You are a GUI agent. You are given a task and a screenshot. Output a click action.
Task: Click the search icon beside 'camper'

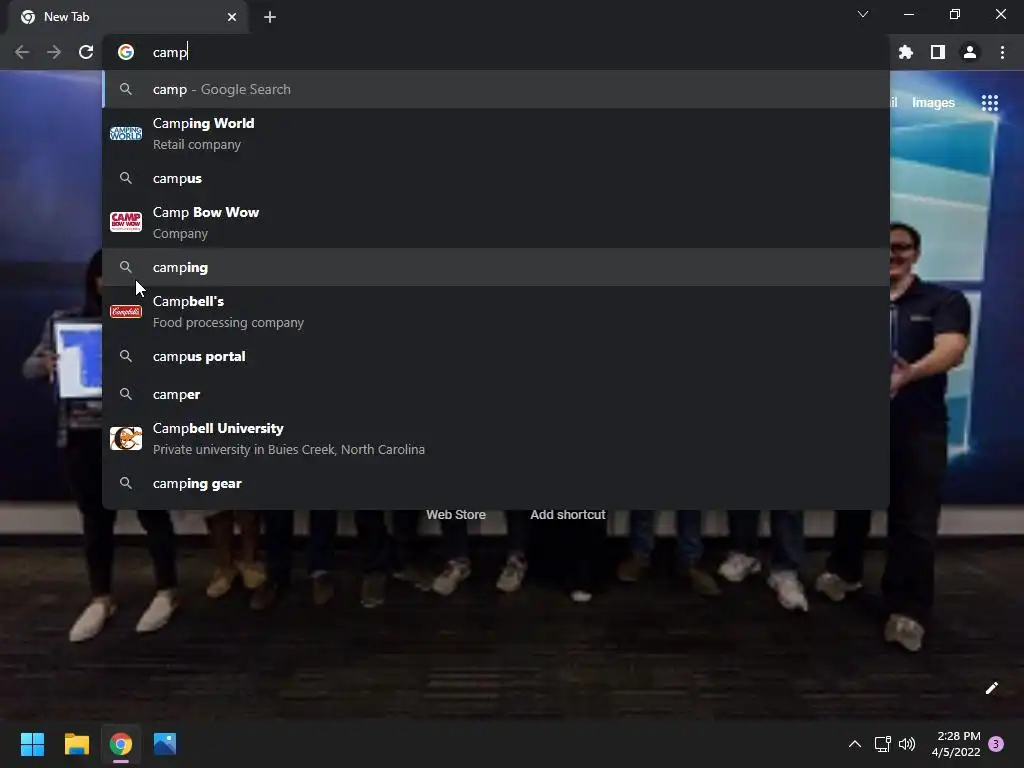click(x=126, y=394)
